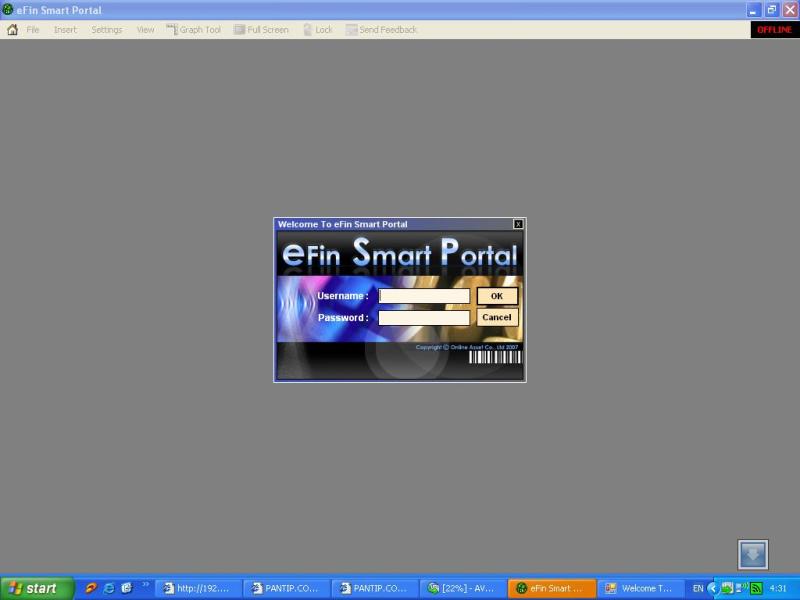Click the first orange quick launch icon
Image resolution: width=800 pixels, height=600 pixels.
click(91, 588)
